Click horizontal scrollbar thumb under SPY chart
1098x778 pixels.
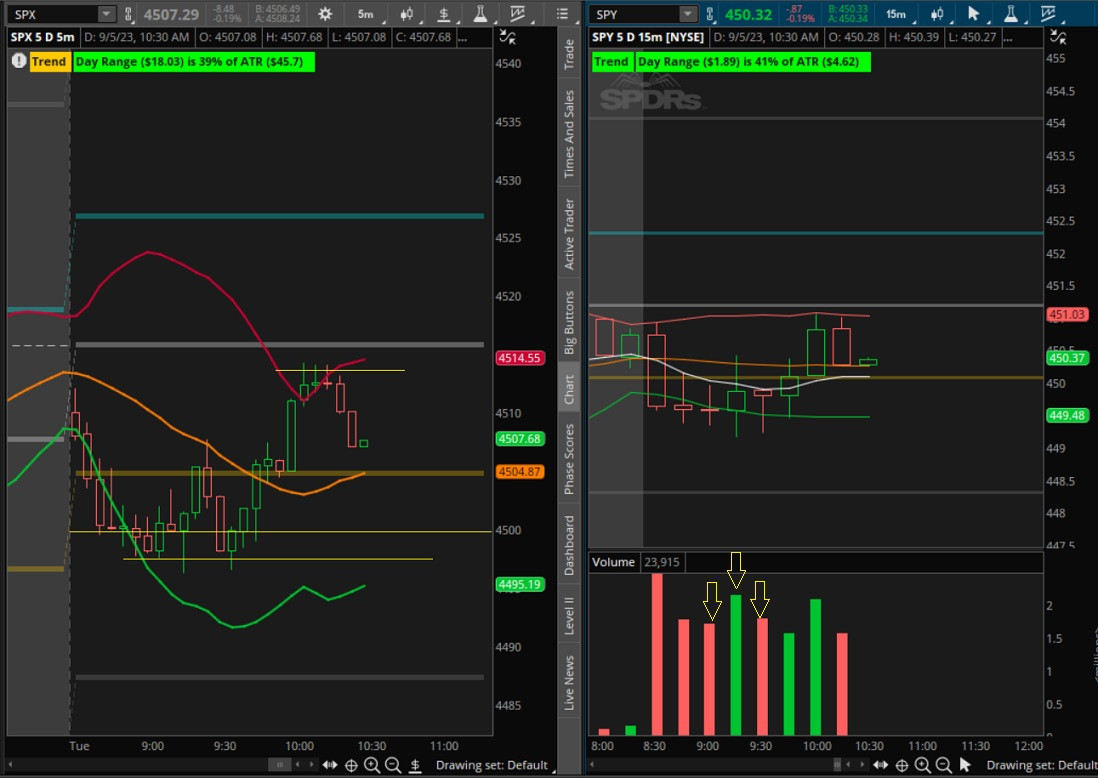837,765
